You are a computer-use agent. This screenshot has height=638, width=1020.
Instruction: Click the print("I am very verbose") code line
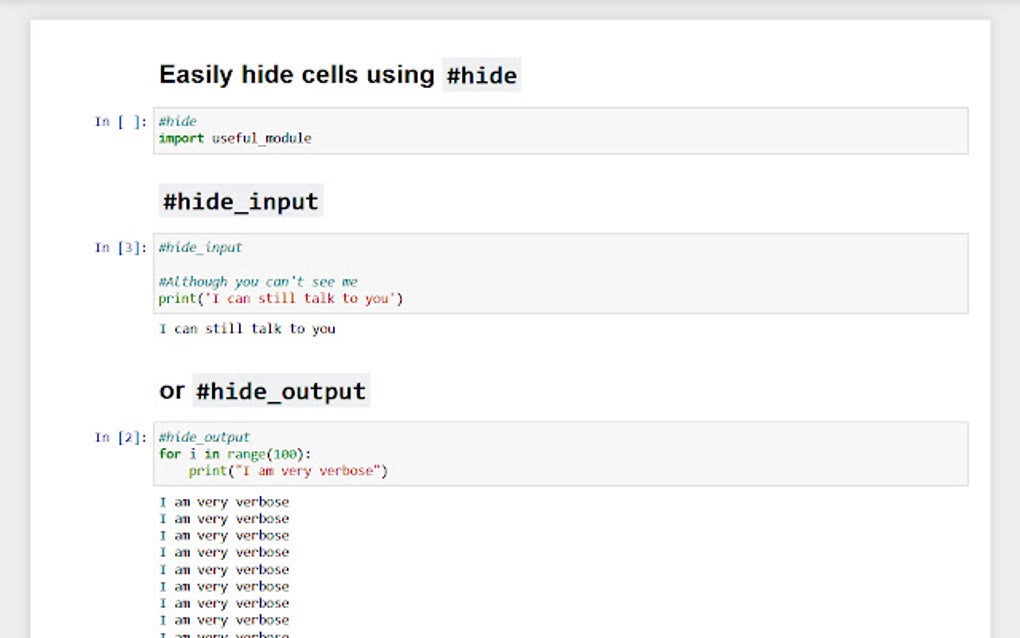click(x=287, y=470)
